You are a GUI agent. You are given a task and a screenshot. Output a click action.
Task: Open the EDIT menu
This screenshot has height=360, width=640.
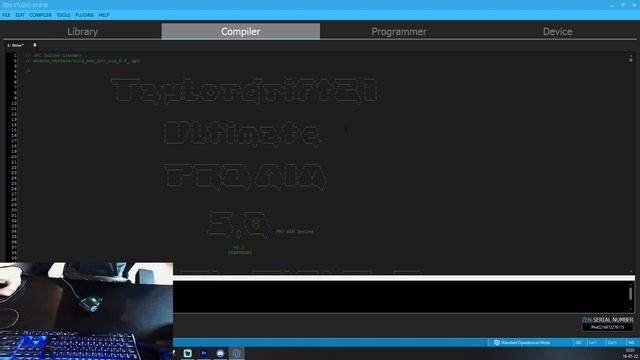20,15
